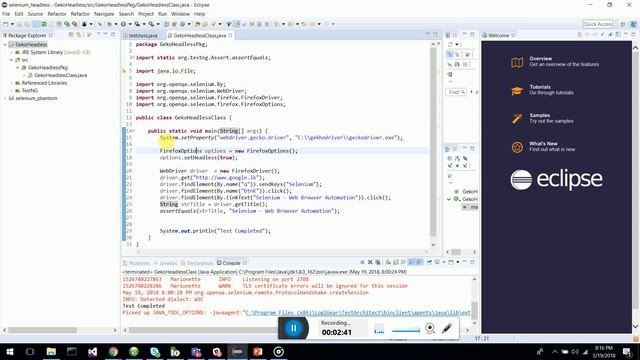Screen dimensions: 640x360
Task: Toggle Show Console on standard error change
Action: tap(419, 262)
